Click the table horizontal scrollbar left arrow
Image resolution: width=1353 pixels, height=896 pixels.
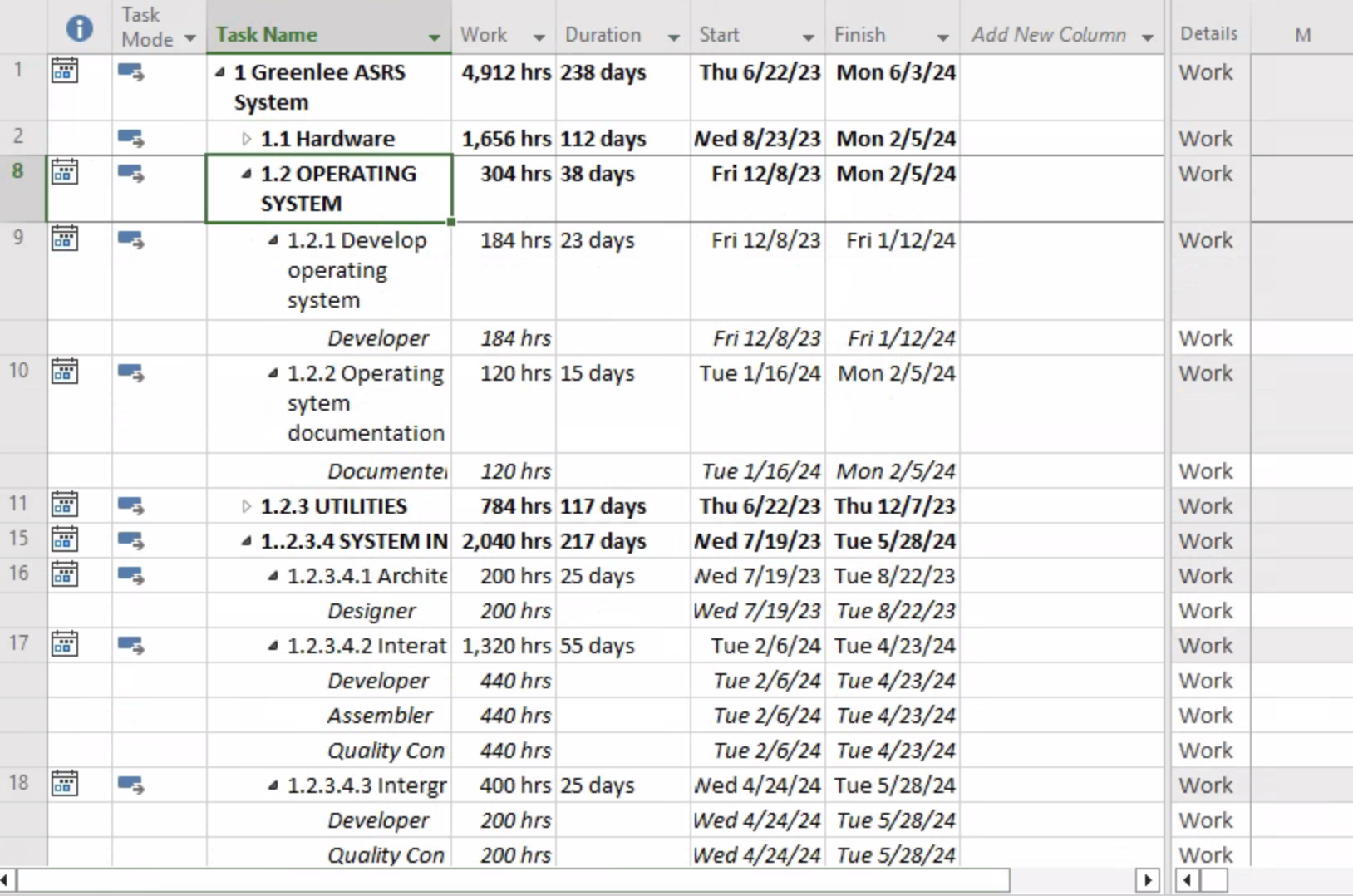pyautogui.click(x=6, y=879)
